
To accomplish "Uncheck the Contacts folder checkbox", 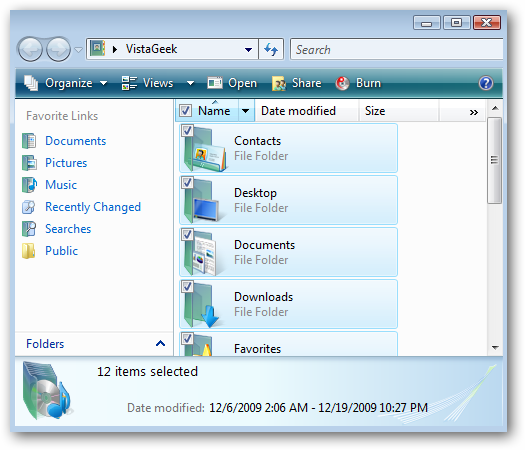I will coord(188,131).
